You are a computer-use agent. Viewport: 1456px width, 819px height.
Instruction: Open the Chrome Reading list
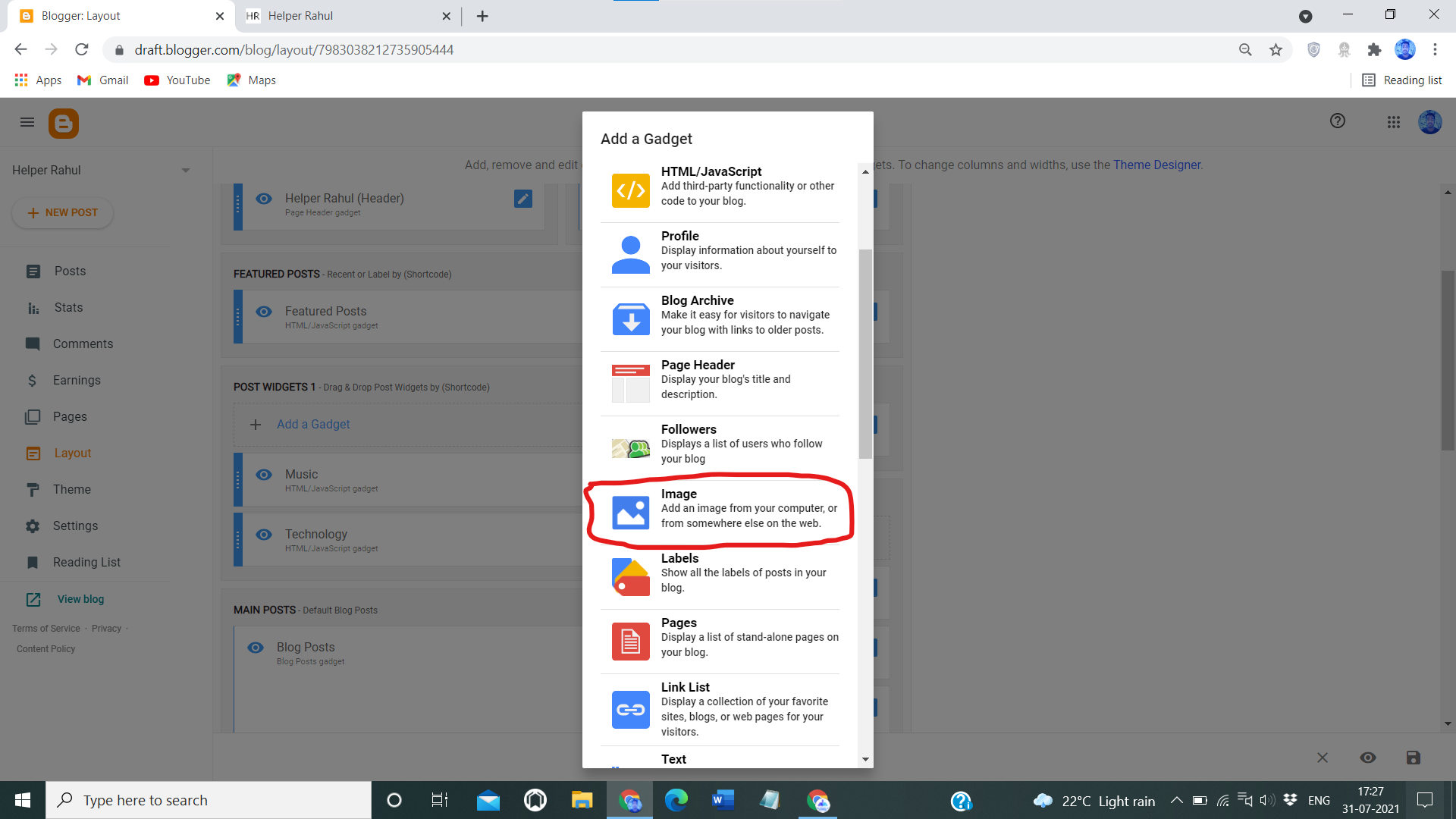click(1402, 80)
